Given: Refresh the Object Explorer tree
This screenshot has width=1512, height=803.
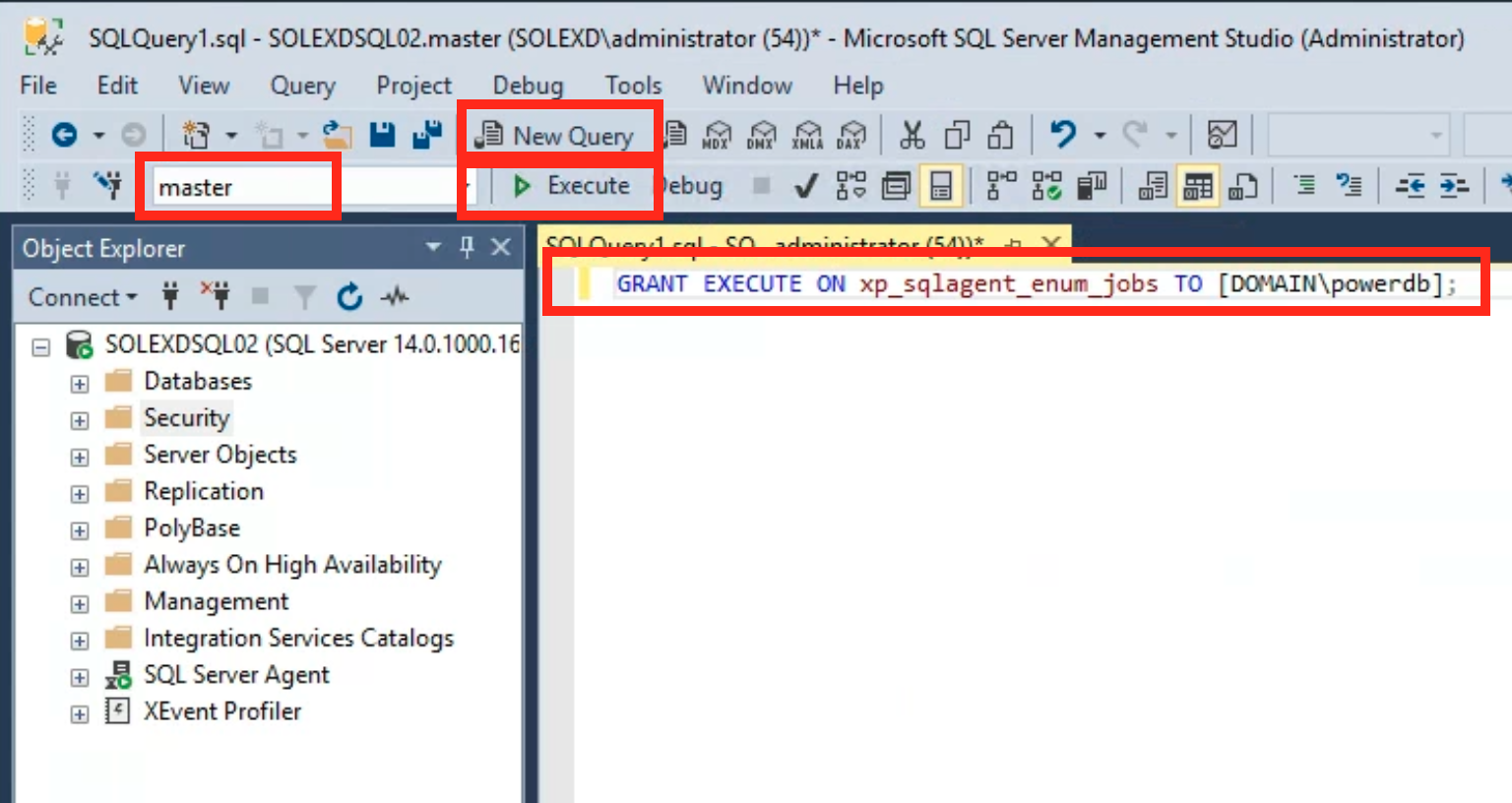Looking at the screenshot, I should point(349,296).
